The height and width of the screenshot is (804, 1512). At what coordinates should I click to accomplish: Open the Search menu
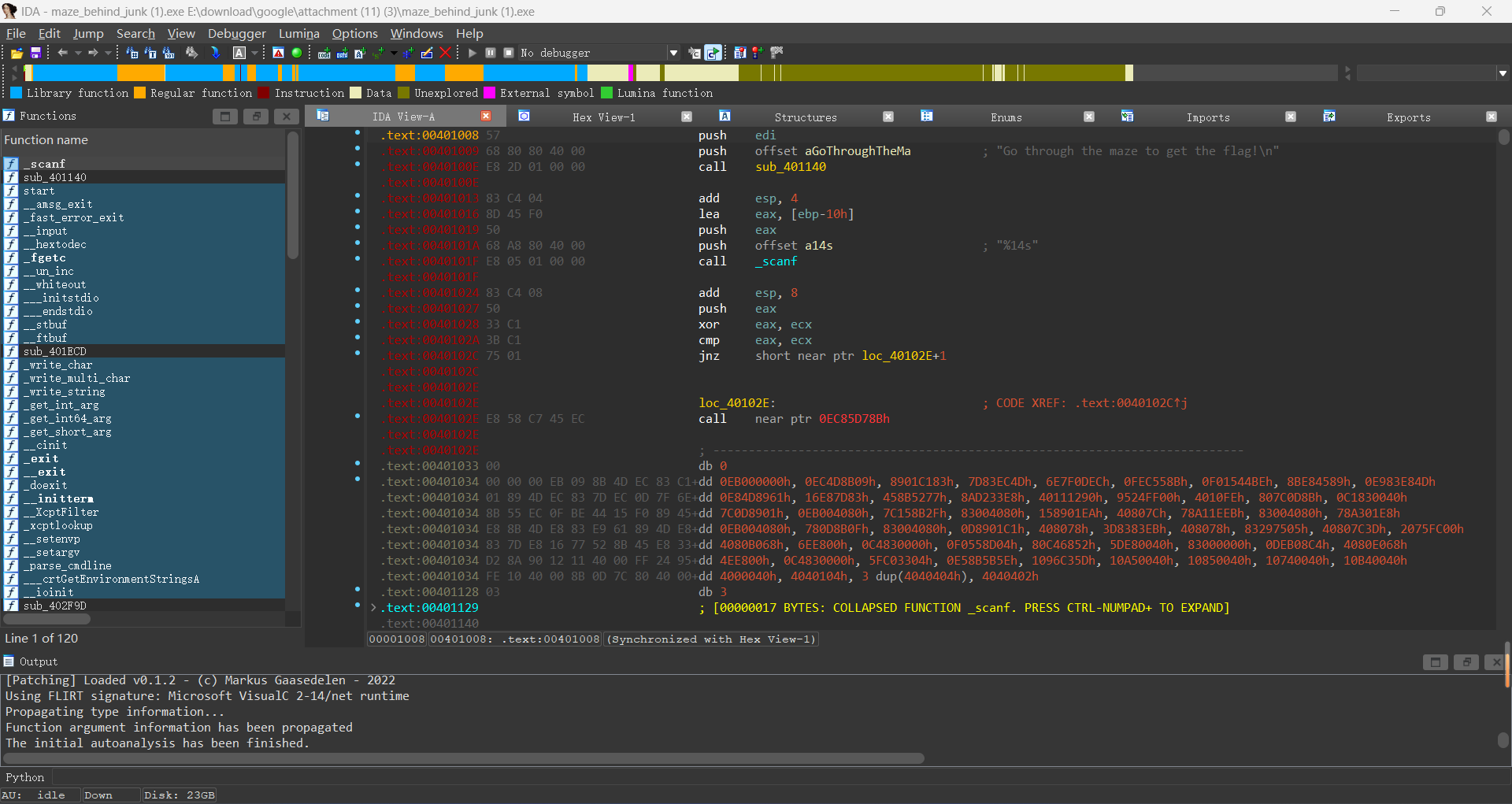click(135, 33)
